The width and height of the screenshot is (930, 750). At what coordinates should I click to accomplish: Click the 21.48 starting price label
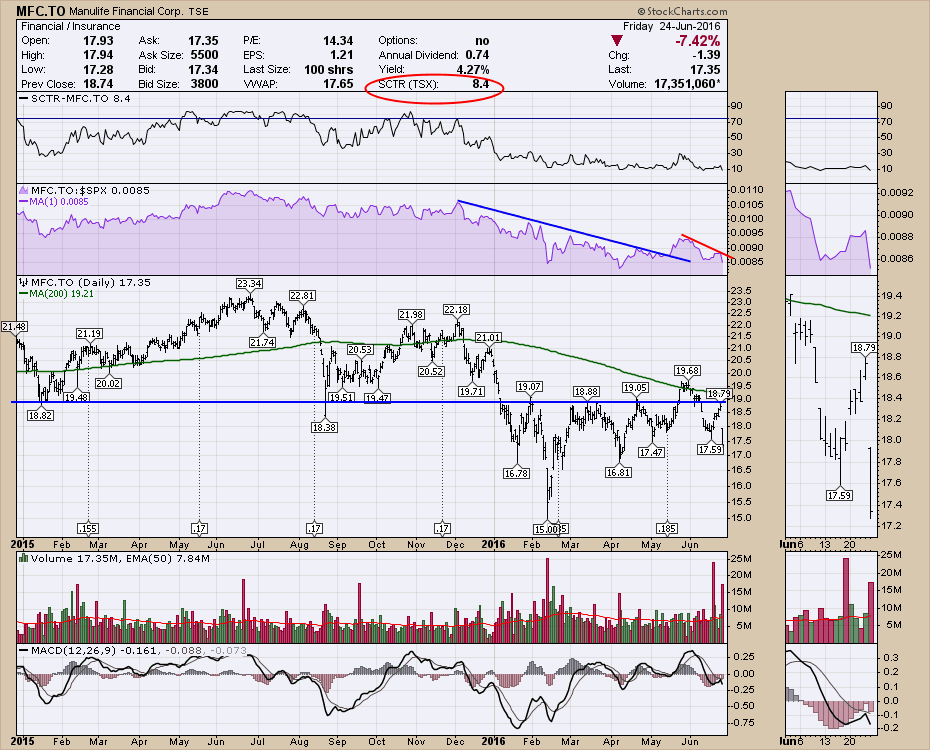point(14,327)
